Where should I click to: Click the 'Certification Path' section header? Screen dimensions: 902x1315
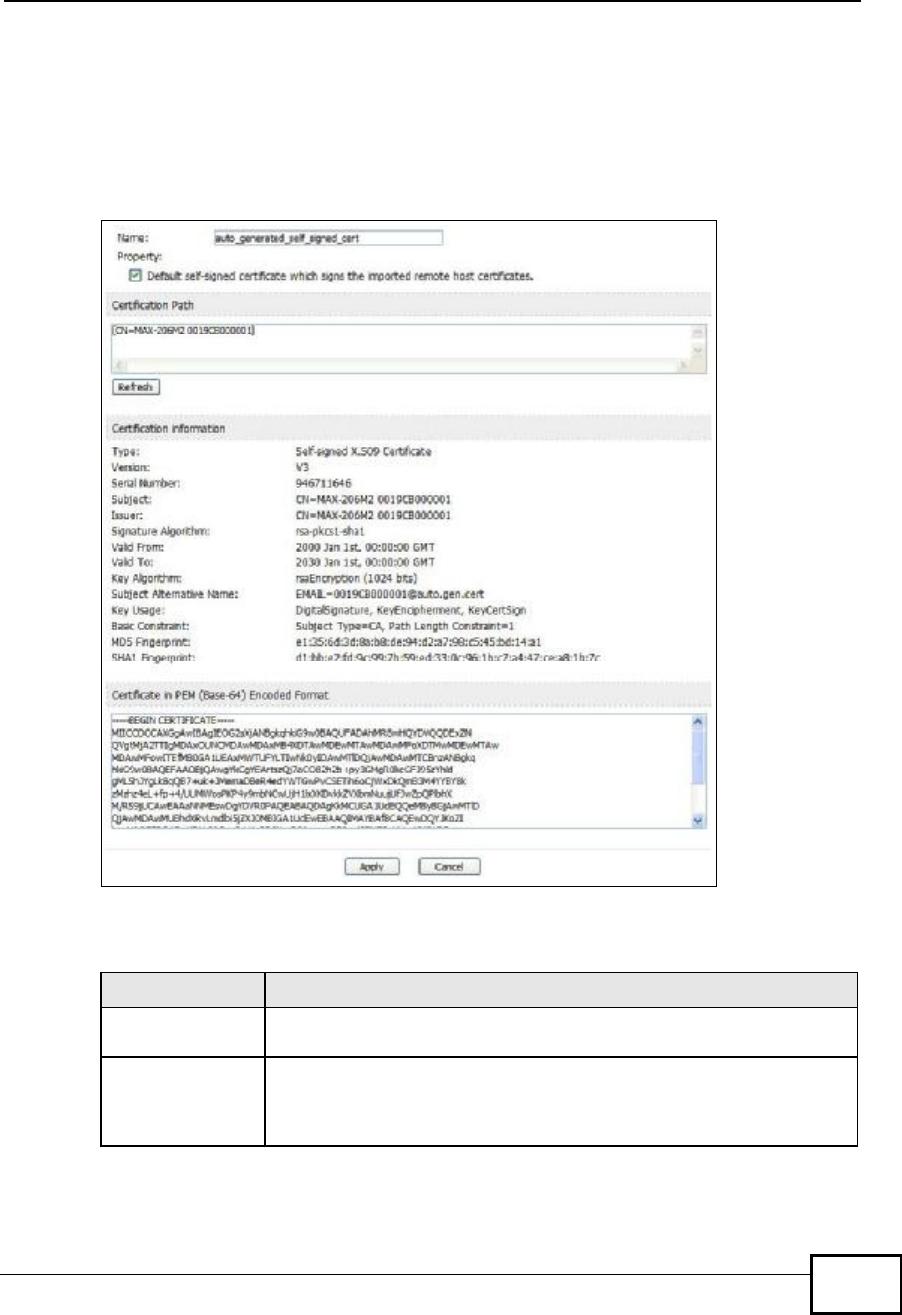click(x=151, y=304)
